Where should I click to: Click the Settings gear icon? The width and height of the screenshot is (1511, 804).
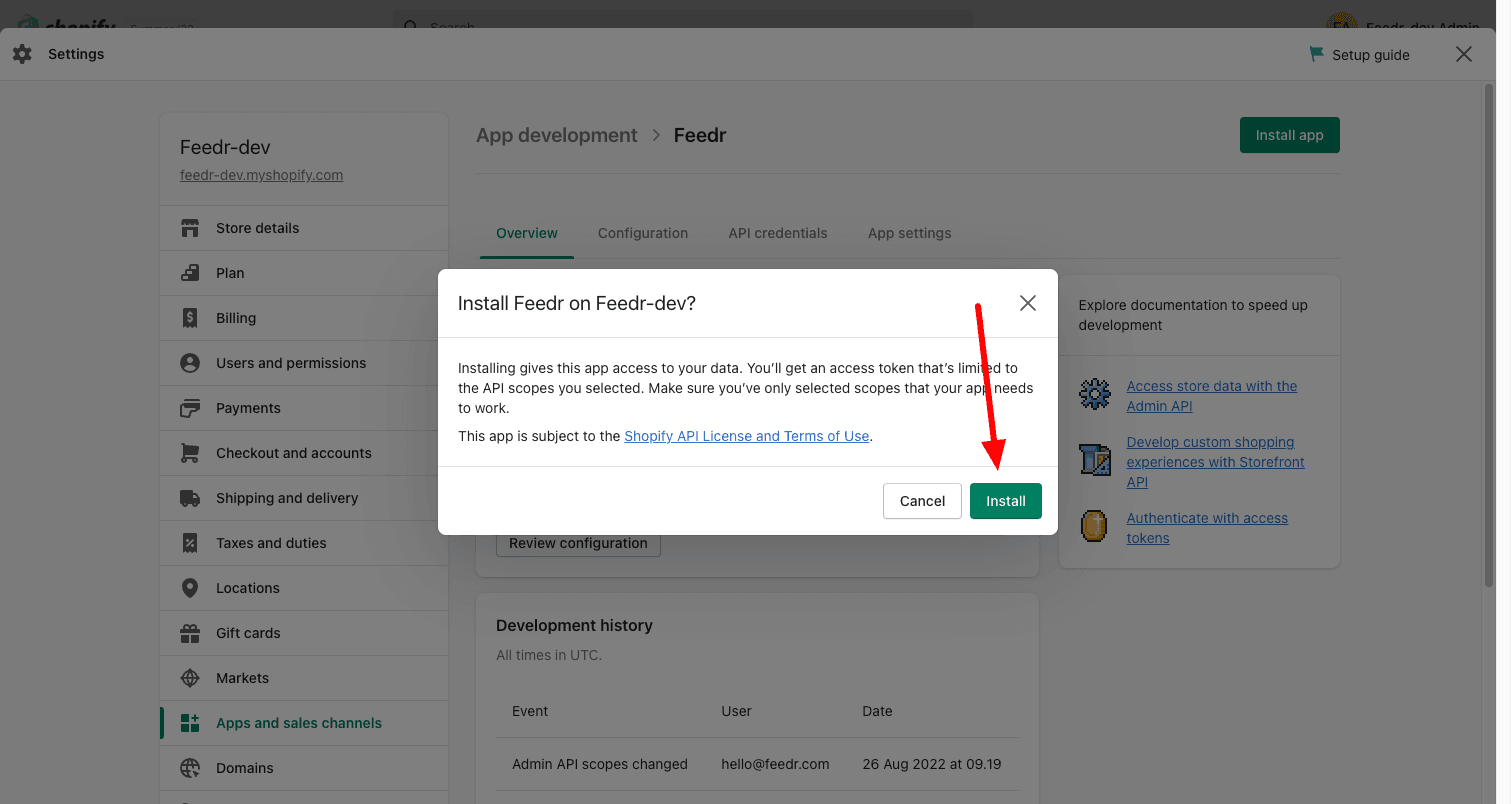[x=22, y=54]
